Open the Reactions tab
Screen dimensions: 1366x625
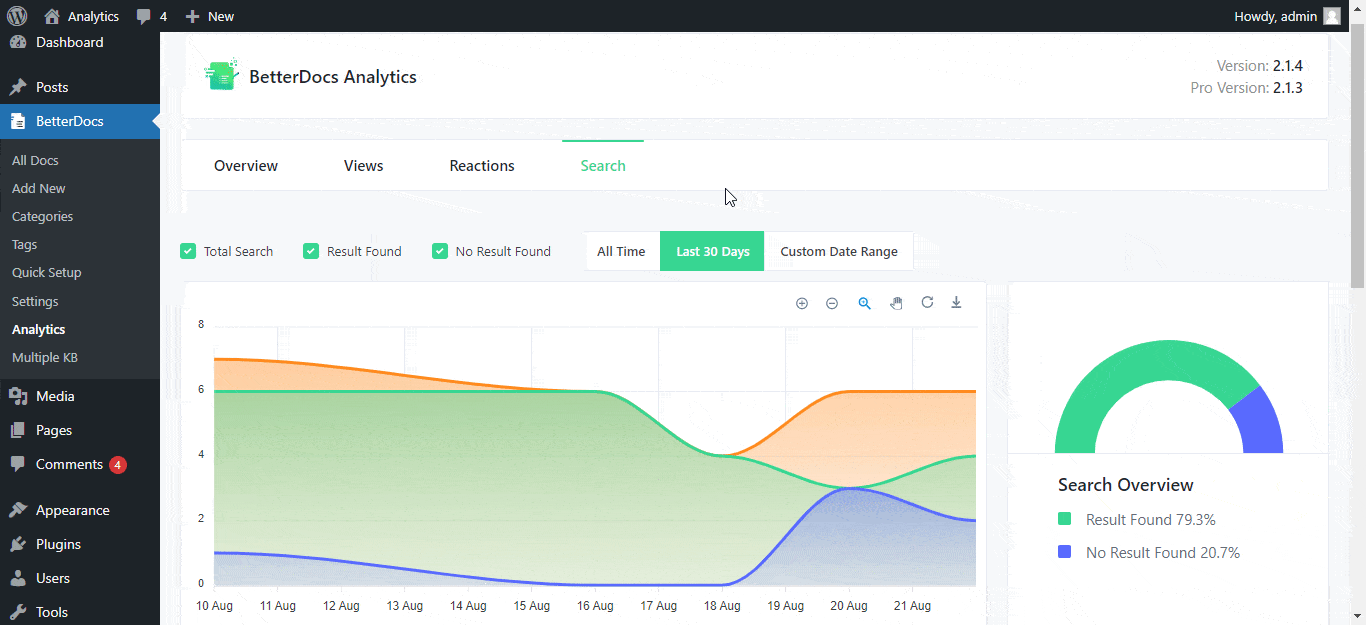[481, 165]
